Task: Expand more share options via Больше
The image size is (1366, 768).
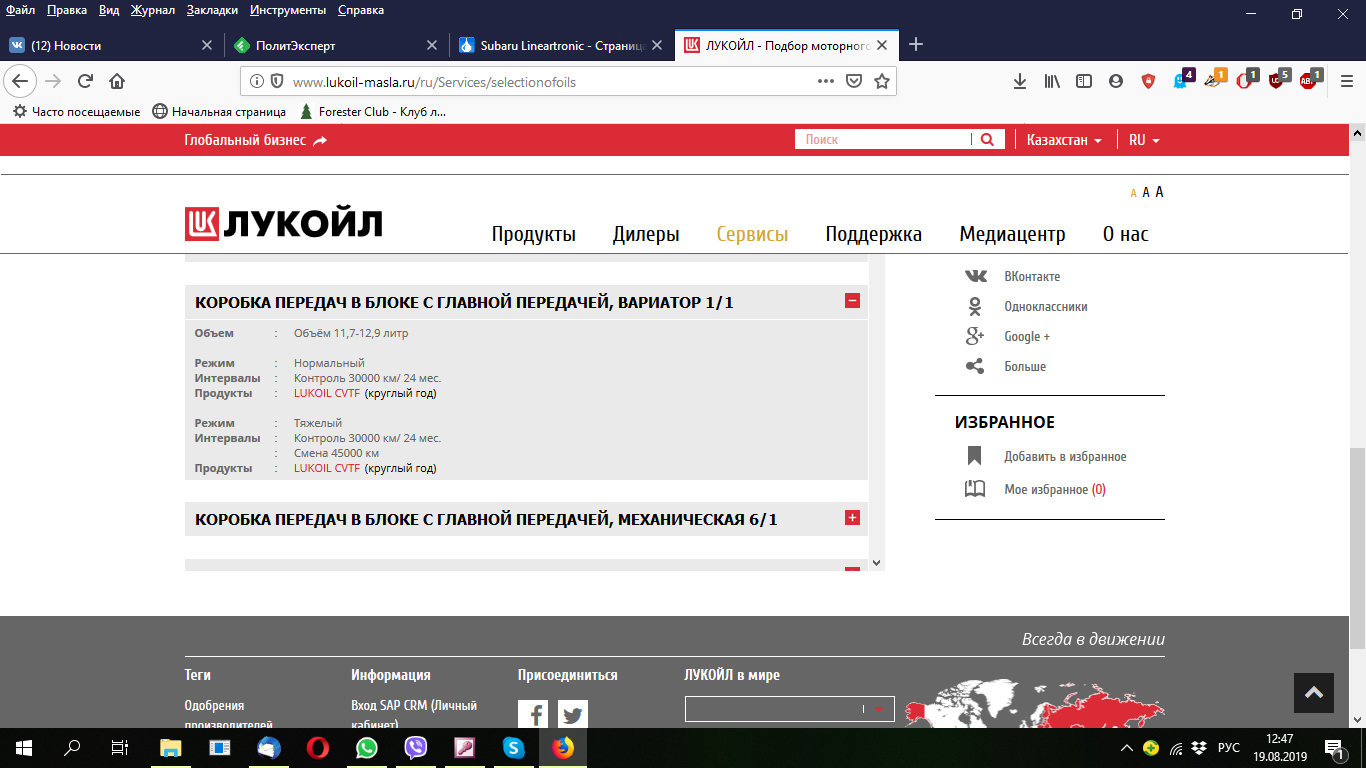Action: (x=1025, y=367)
